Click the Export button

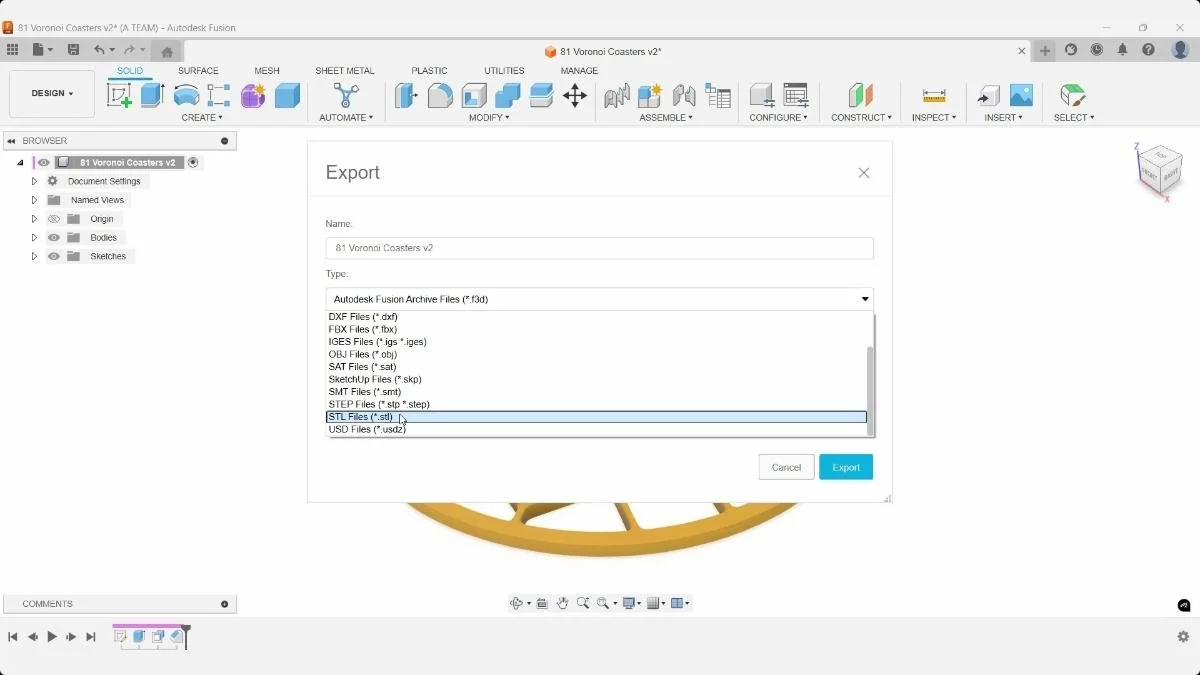(x=846, y=467)
